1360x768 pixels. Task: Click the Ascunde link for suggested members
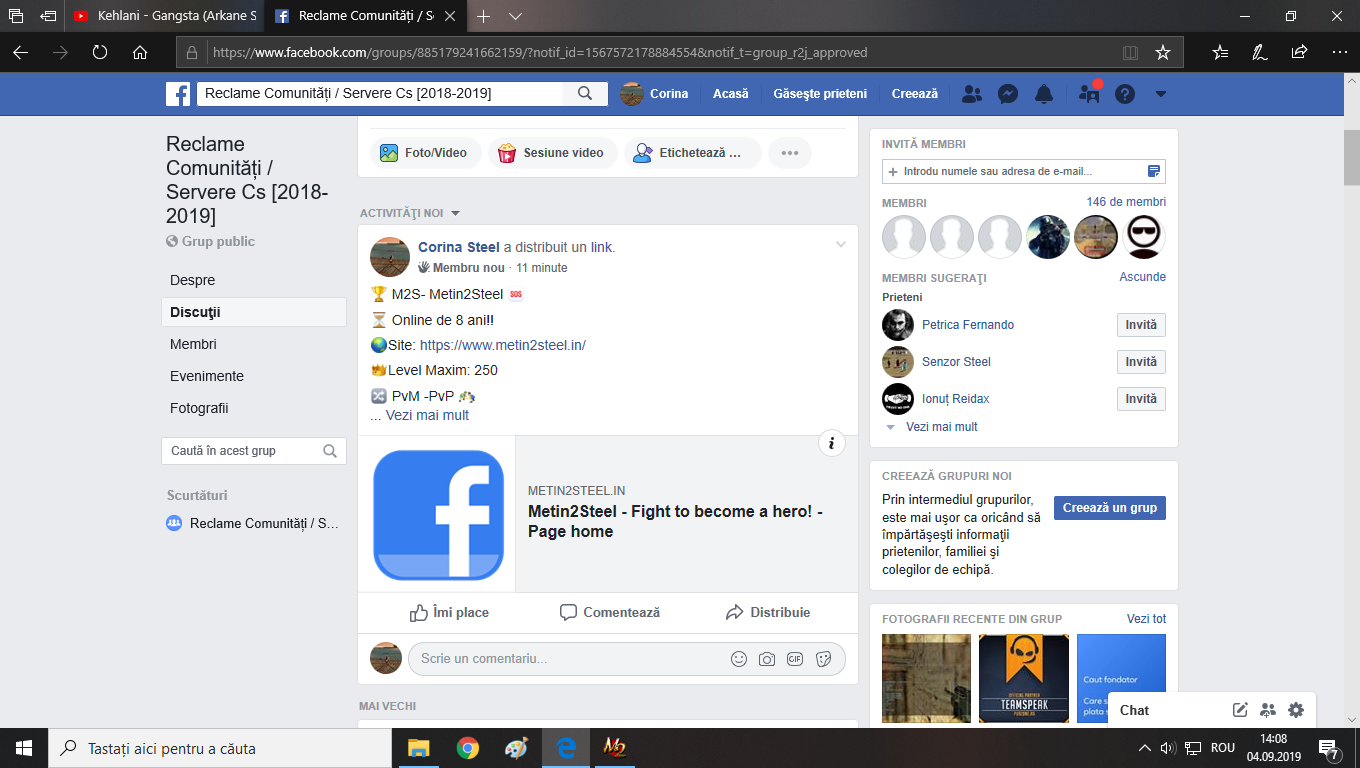coord(1142,277)
